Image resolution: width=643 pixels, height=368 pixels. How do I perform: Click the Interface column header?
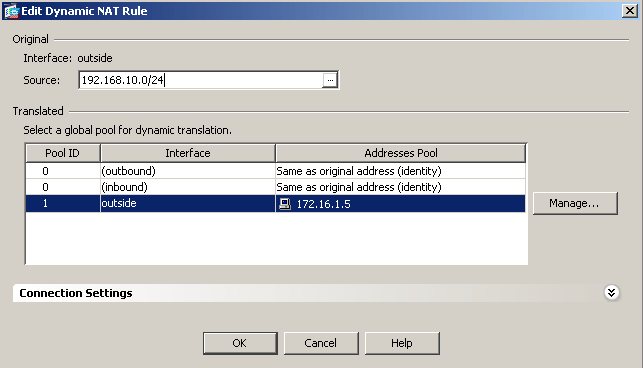[188, 153]
